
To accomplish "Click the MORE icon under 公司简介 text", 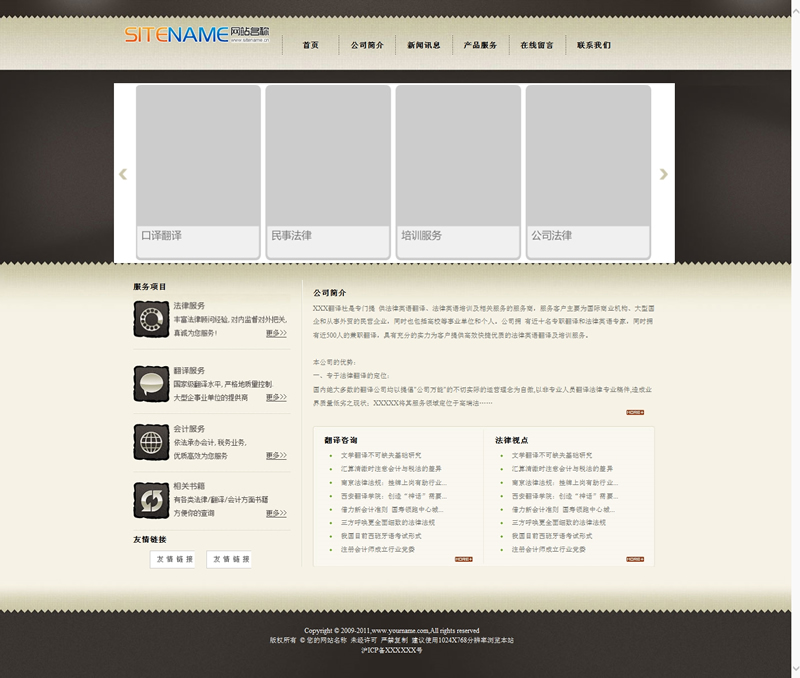I will click(634, 412).
